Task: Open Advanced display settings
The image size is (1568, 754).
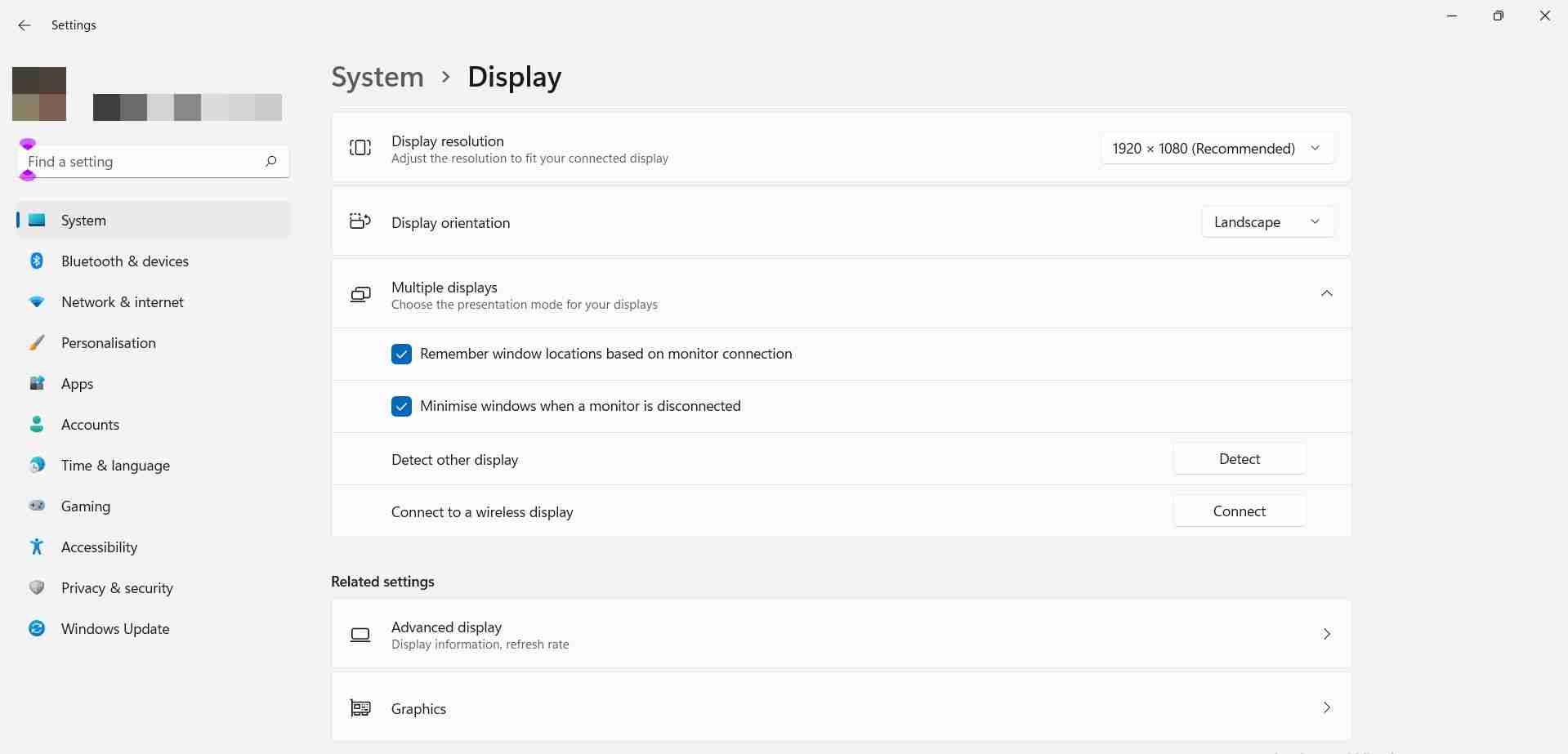Action: point(840,634)
